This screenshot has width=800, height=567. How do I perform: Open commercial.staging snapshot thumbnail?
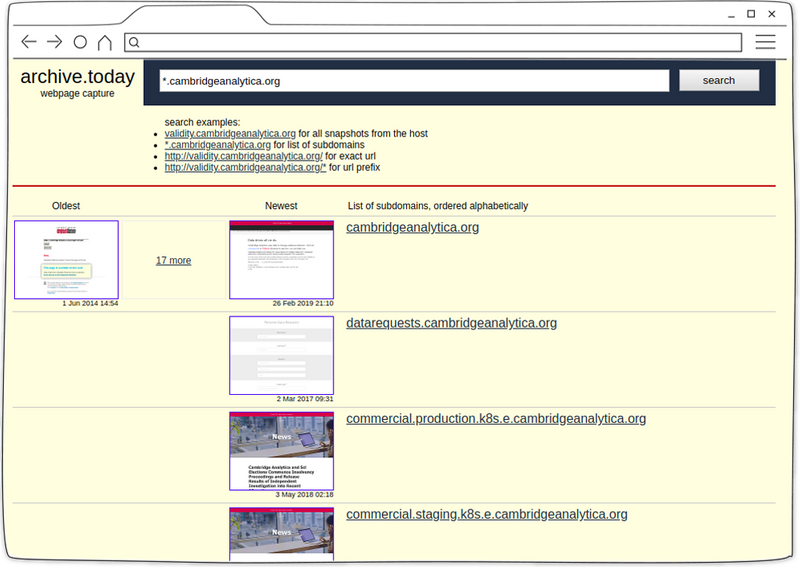(282, 534)
